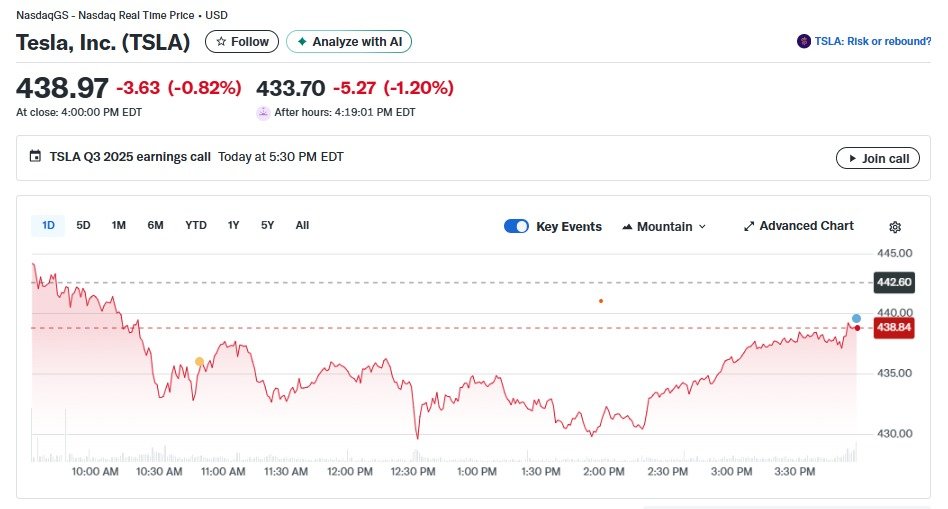Select the 1D time range tab
The image size is (948, 509).
[48, 225]
